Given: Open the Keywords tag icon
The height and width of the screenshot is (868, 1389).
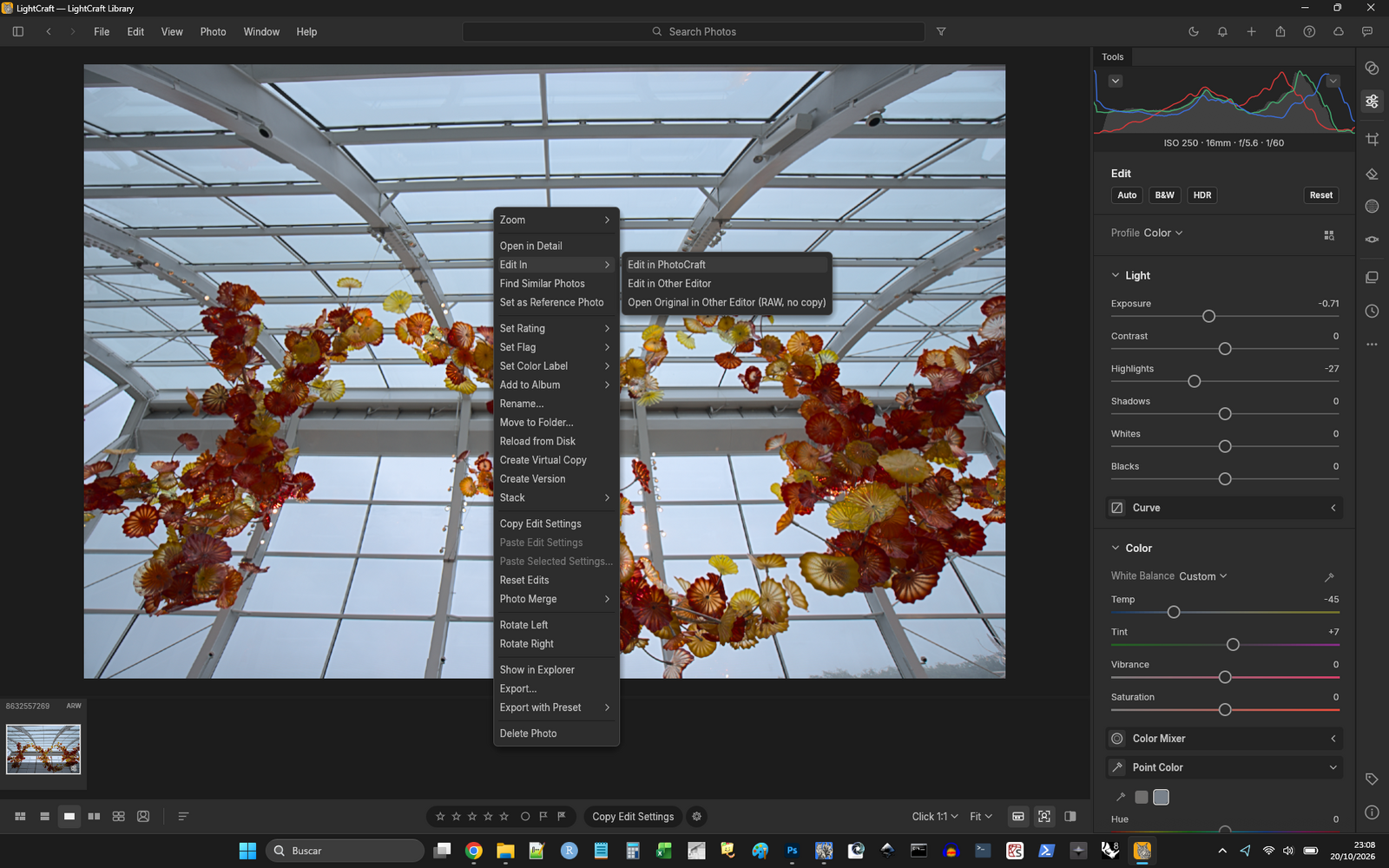Looking at the screenshot, I should tap(1372, 779).
